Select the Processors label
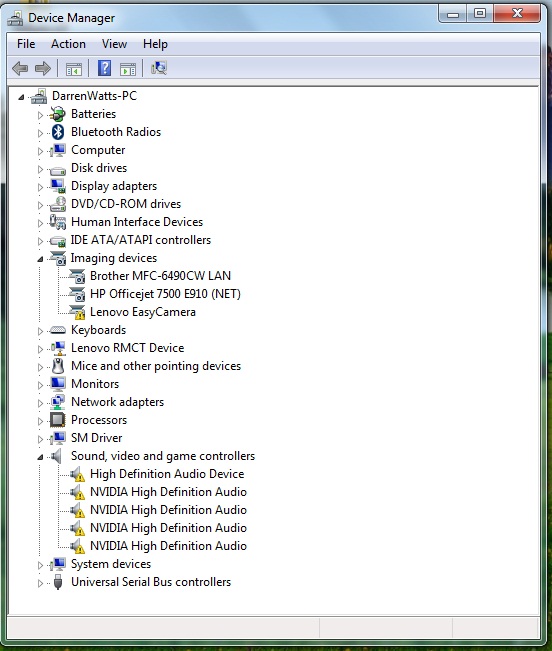 tap(99, 420)
